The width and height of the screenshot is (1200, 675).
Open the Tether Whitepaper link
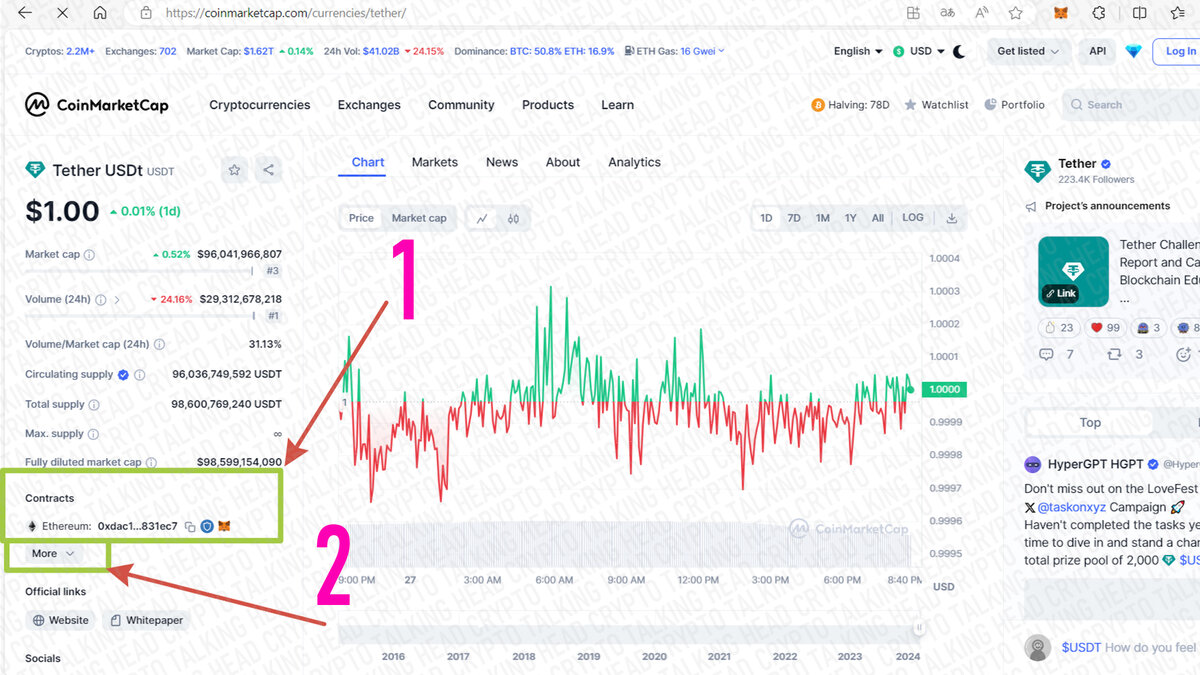pos(147,620)
